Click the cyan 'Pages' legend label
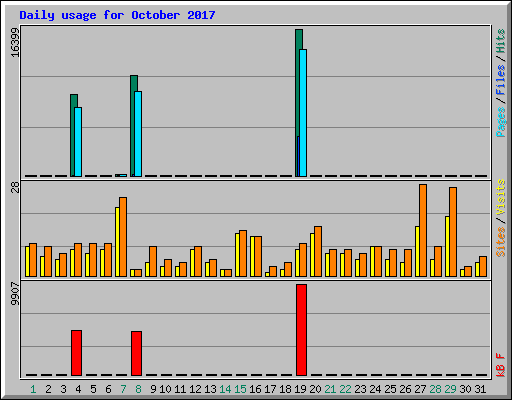 click(x=501, y=122)
